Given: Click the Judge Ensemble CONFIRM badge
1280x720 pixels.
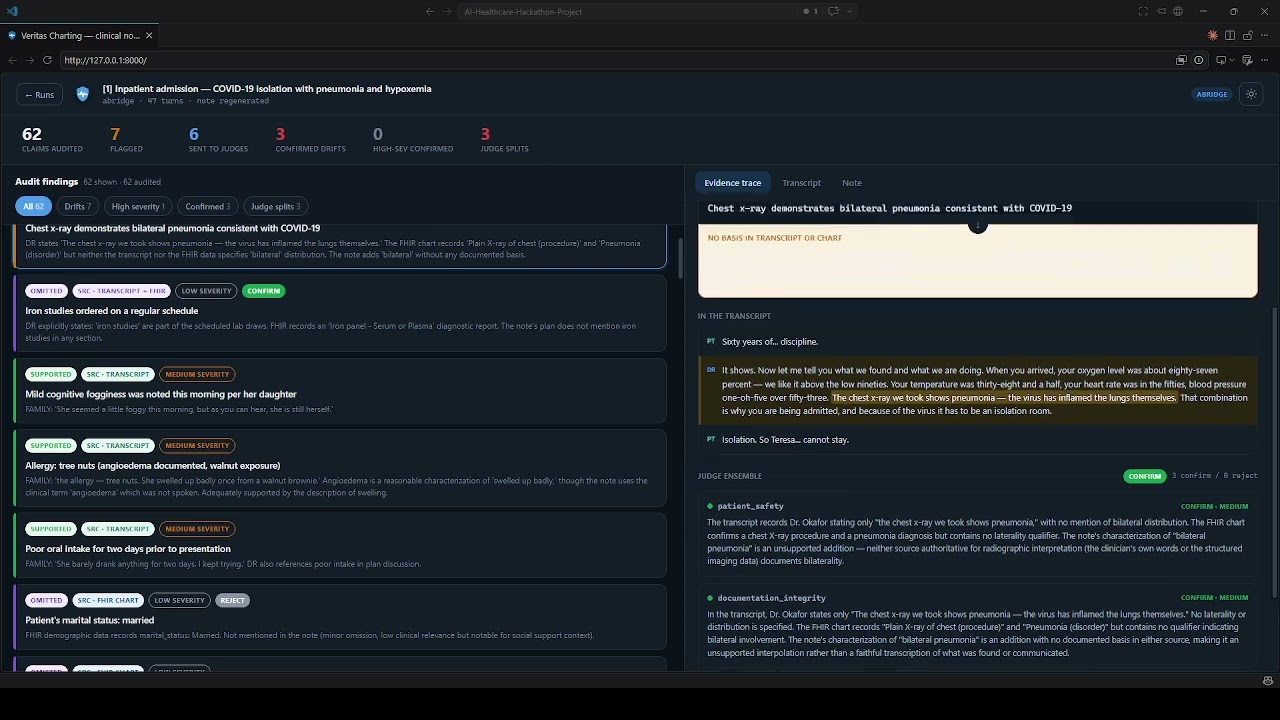Looking at the screenshot, I should click(x=1144, y=476).
